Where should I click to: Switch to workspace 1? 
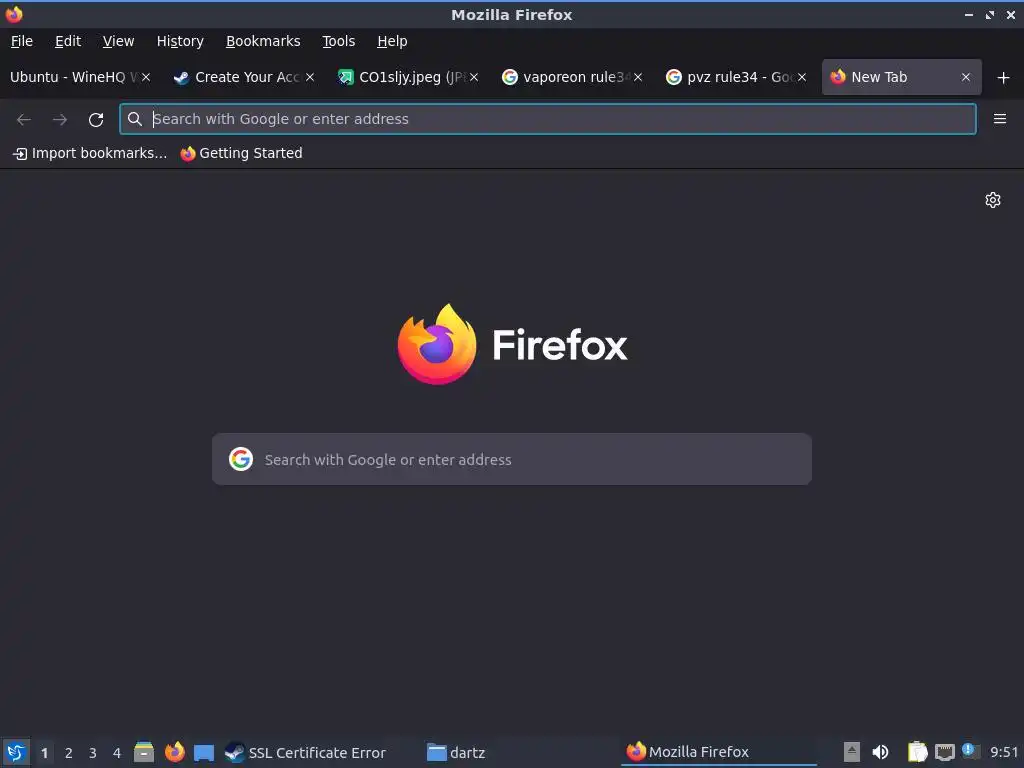[44, 753]
